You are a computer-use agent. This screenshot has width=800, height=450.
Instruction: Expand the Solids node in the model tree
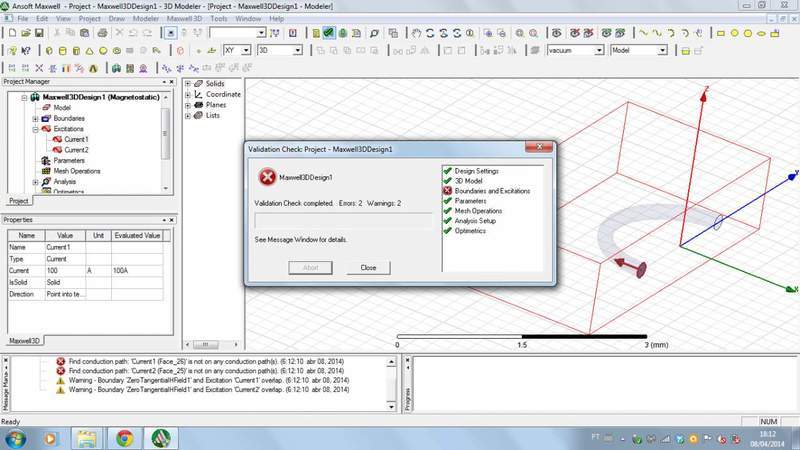[x=188, y=83]
